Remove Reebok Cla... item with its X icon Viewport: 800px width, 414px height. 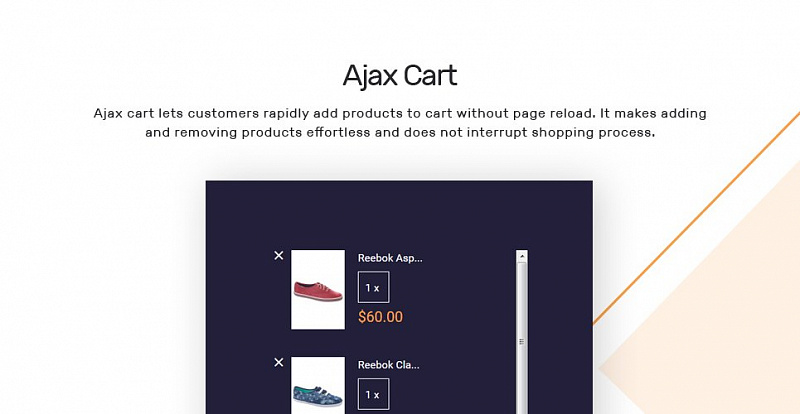pos(279,362)
